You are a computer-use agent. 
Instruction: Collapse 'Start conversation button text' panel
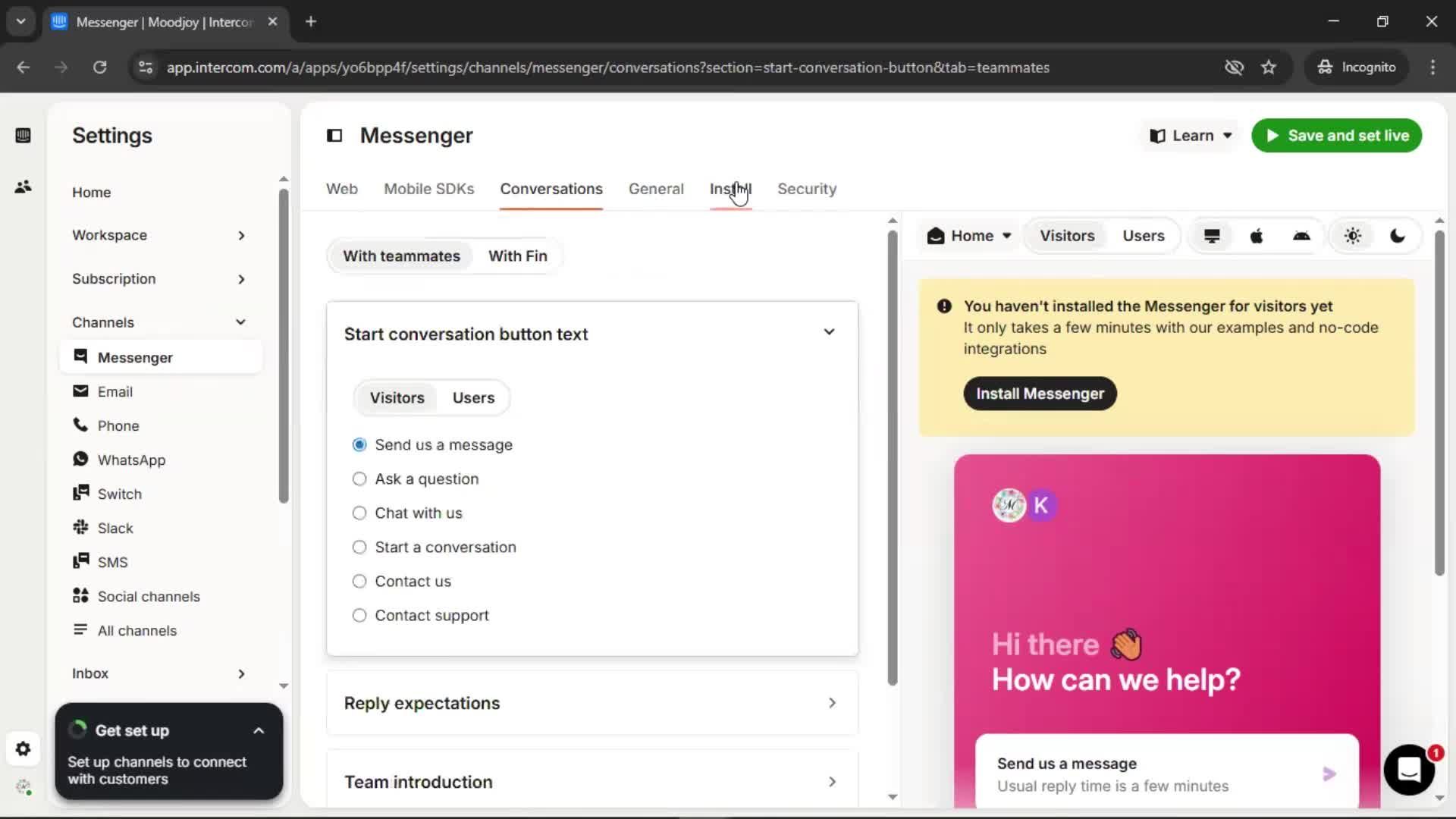pyautogui.click(x=829, y=332)
